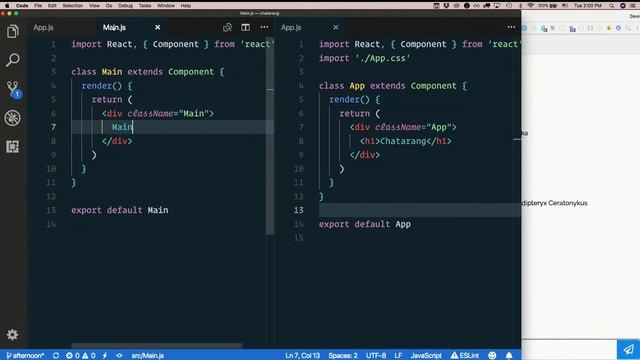Open the Selection menu
Viewport: 640px width, 360px height.
[x=73, y=6]
